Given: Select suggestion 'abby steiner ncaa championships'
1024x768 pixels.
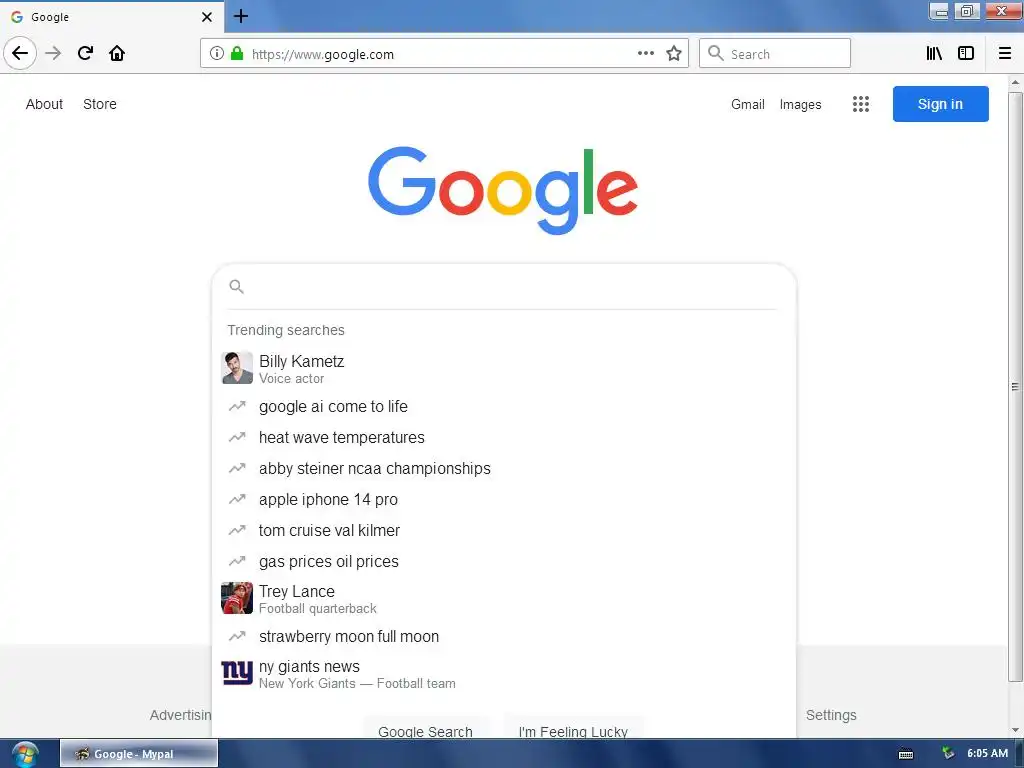Looking at the screenshot, I should pos(504,468).
